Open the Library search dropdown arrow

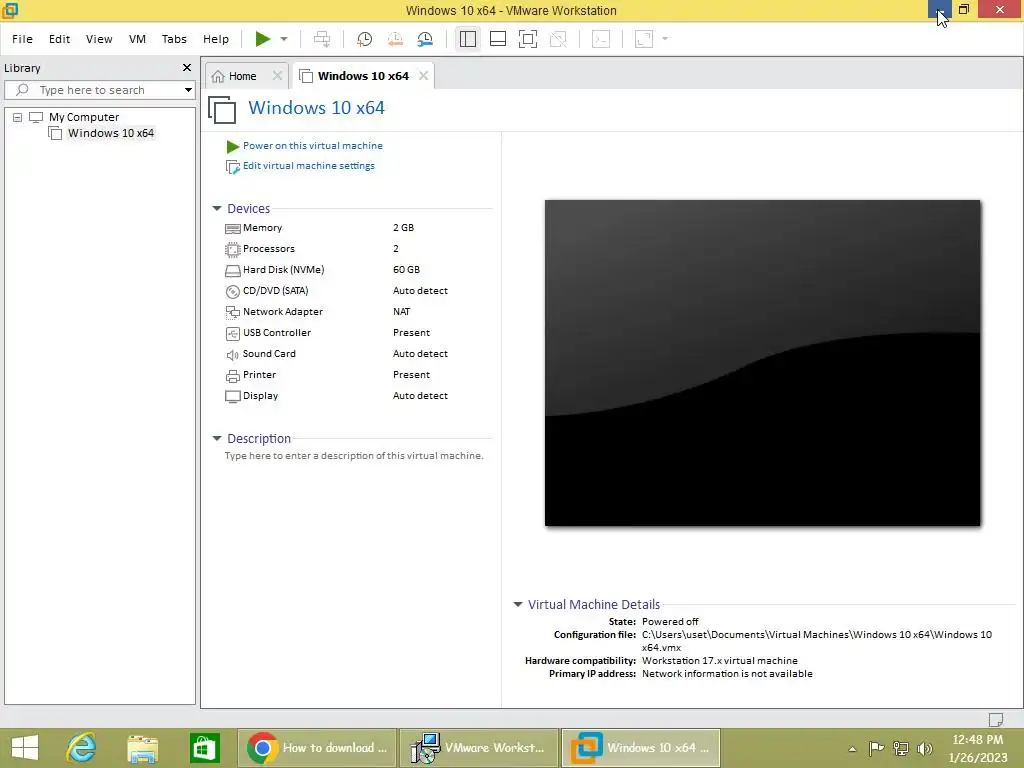pyautogui.click(x=188, y=90)
